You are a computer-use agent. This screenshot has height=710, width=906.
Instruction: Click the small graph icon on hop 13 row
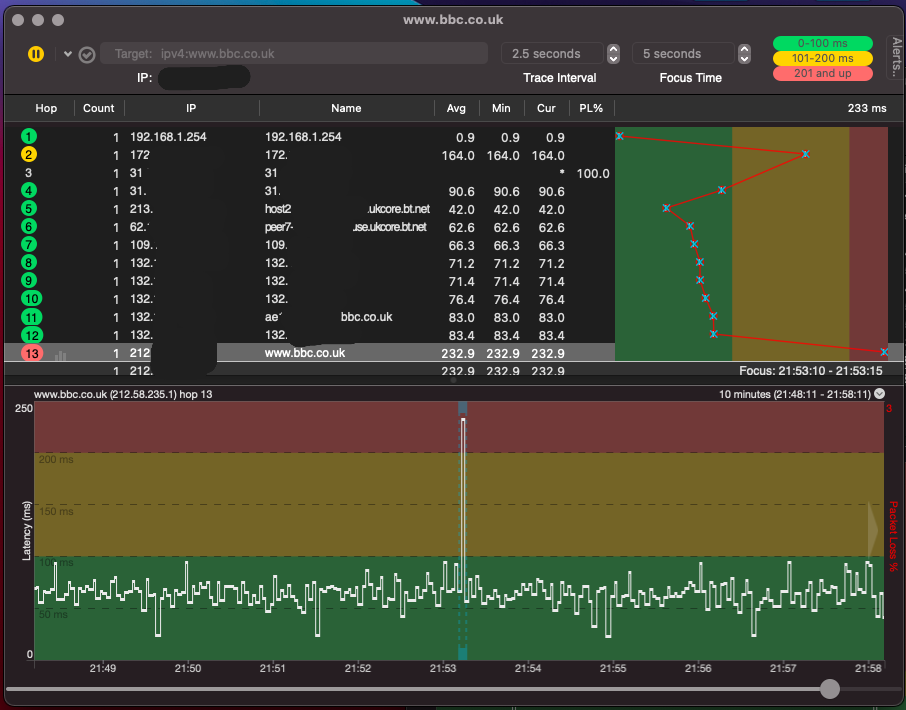60,354
